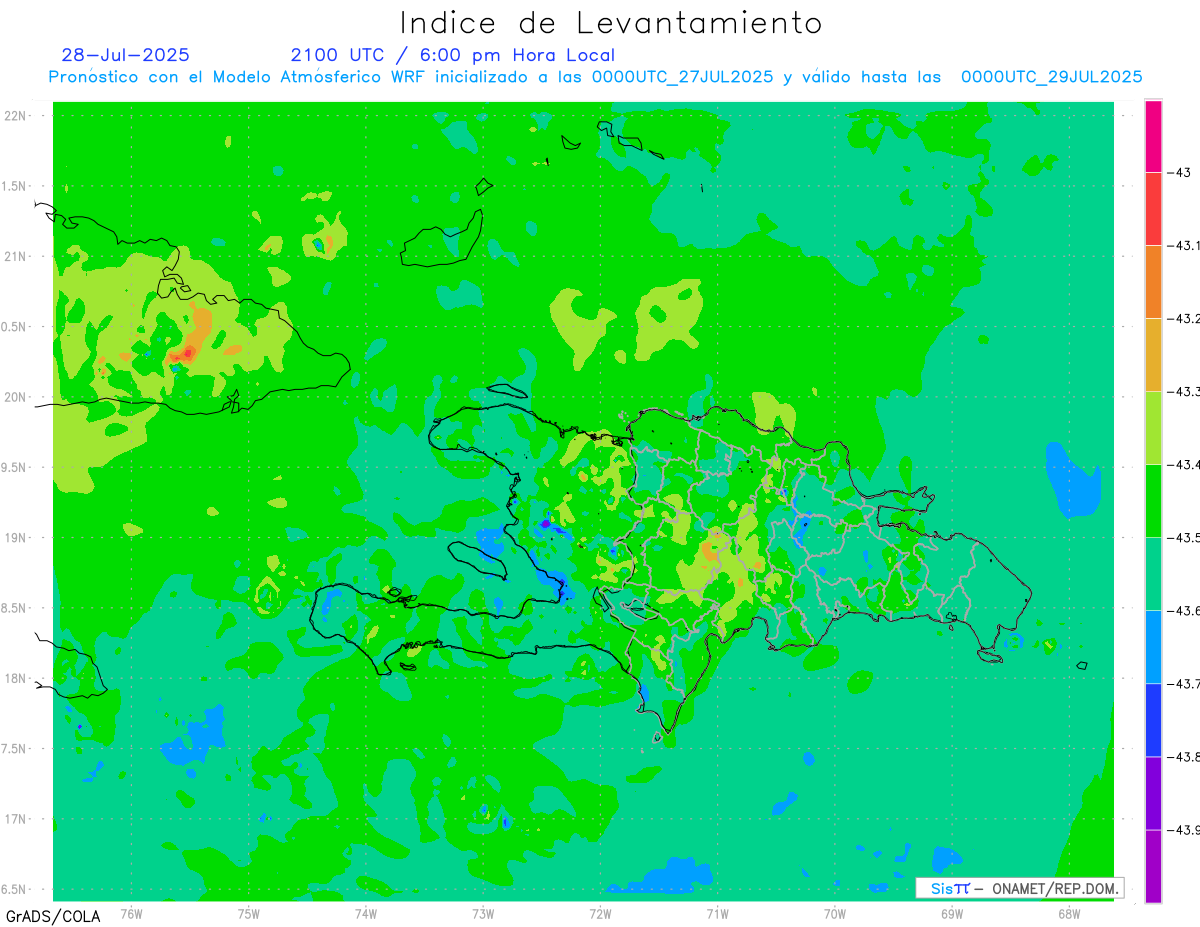Select the '0000UTC_29JUL2025' valid-until time
1200x927 pixels.
click(x=1052, y=77)
